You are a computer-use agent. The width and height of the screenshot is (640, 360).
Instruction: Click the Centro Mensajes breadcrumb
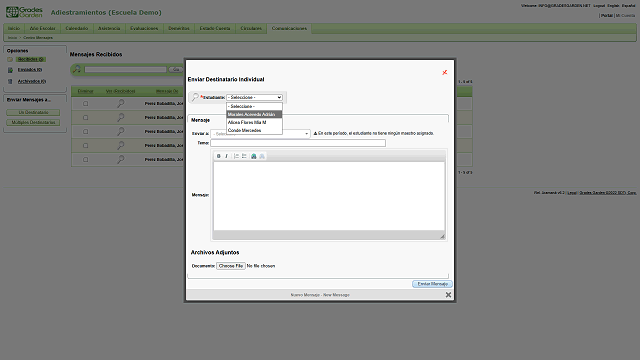coord(38,38)
